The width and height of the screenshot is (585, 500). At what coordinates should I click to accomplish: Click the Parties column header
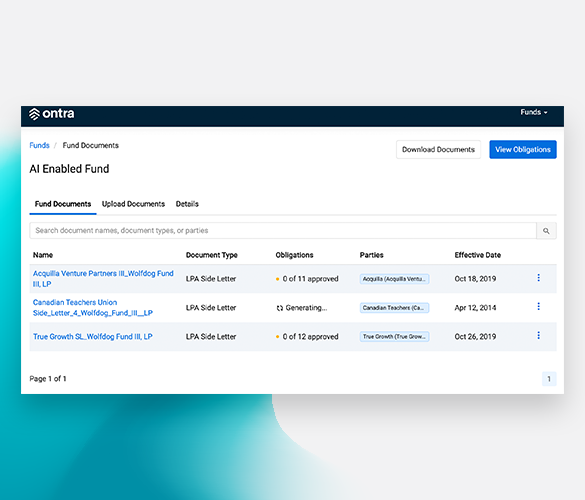coord(372,255)
